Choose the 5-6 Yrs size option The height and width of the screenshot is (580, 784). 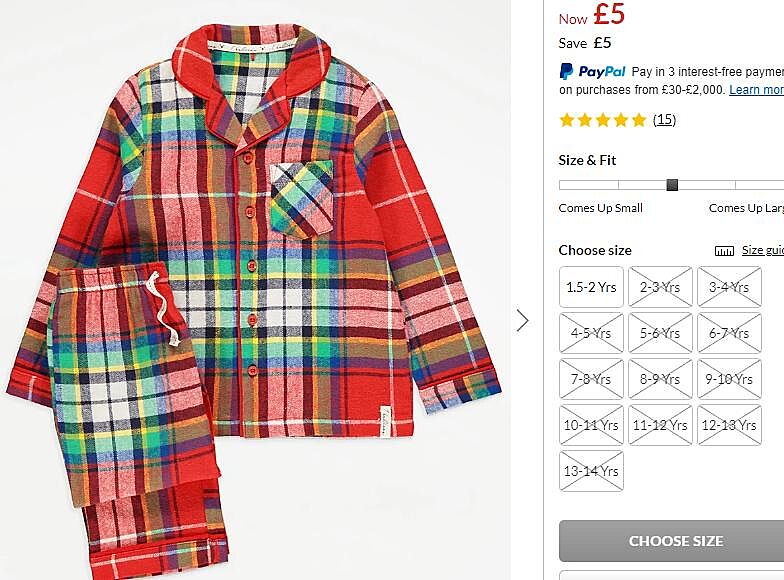tap(660, 333)
